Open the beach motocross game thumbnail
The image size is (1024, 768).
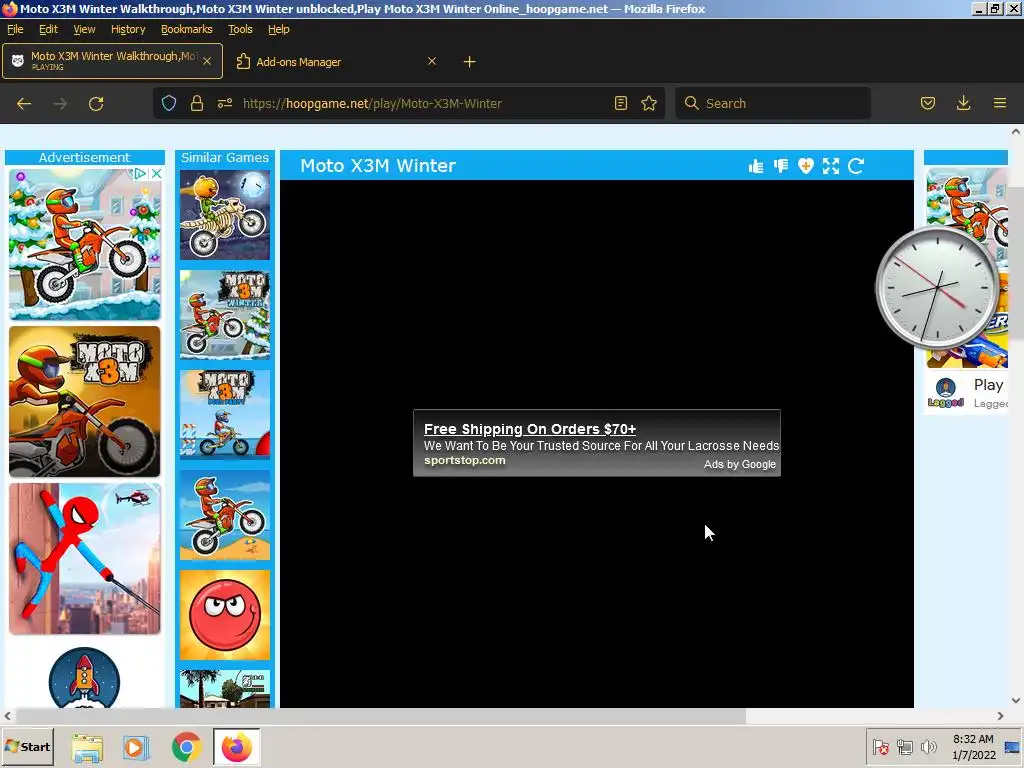pyautogui.click(x=225, y=515)
